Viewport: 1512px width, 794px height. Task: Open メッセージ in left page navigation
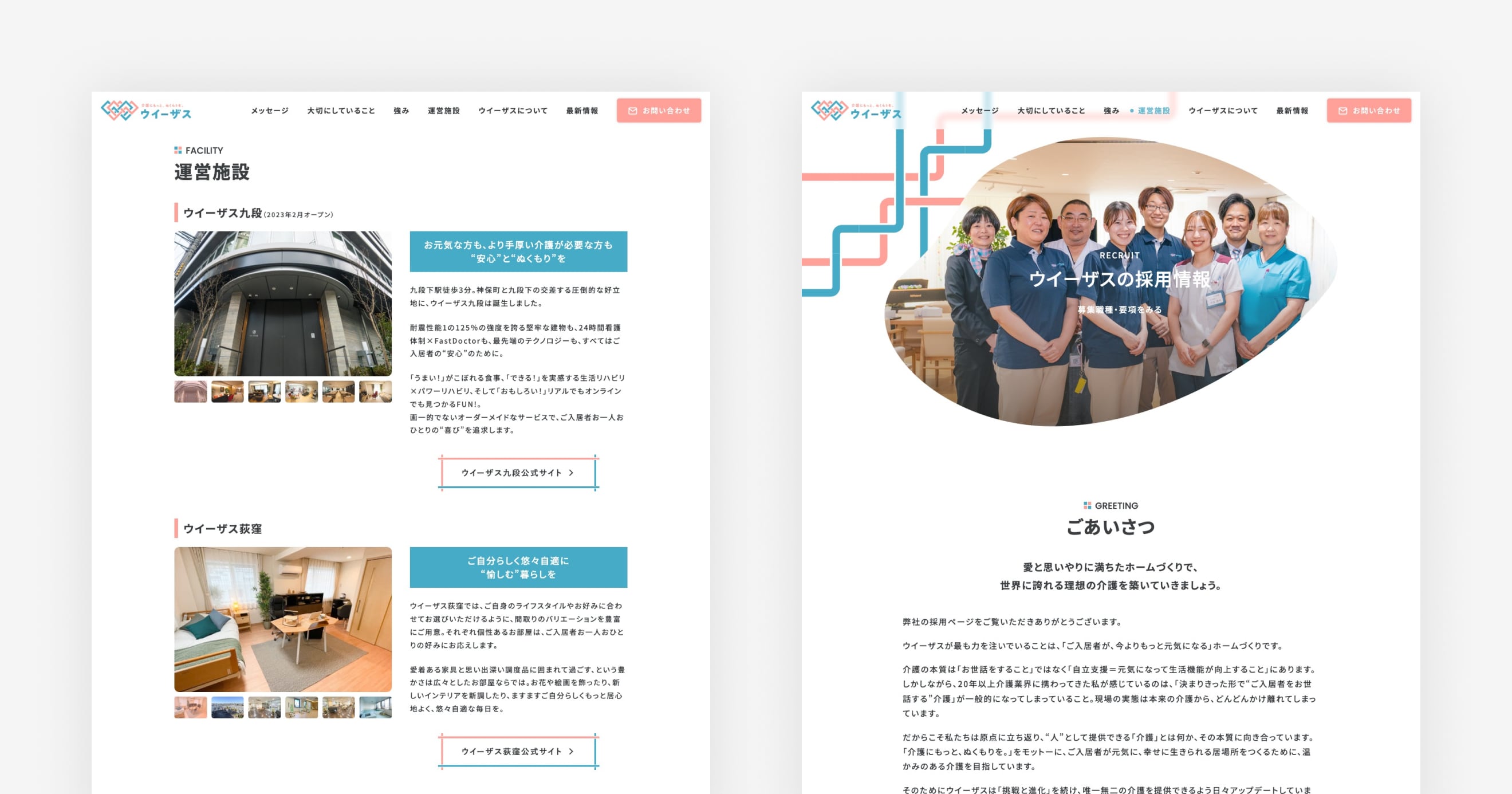coord(269,111)
